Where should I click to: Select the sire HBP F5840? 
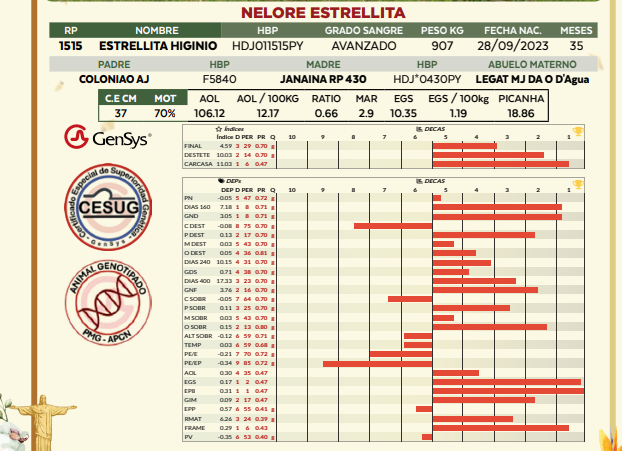(219, 79)
